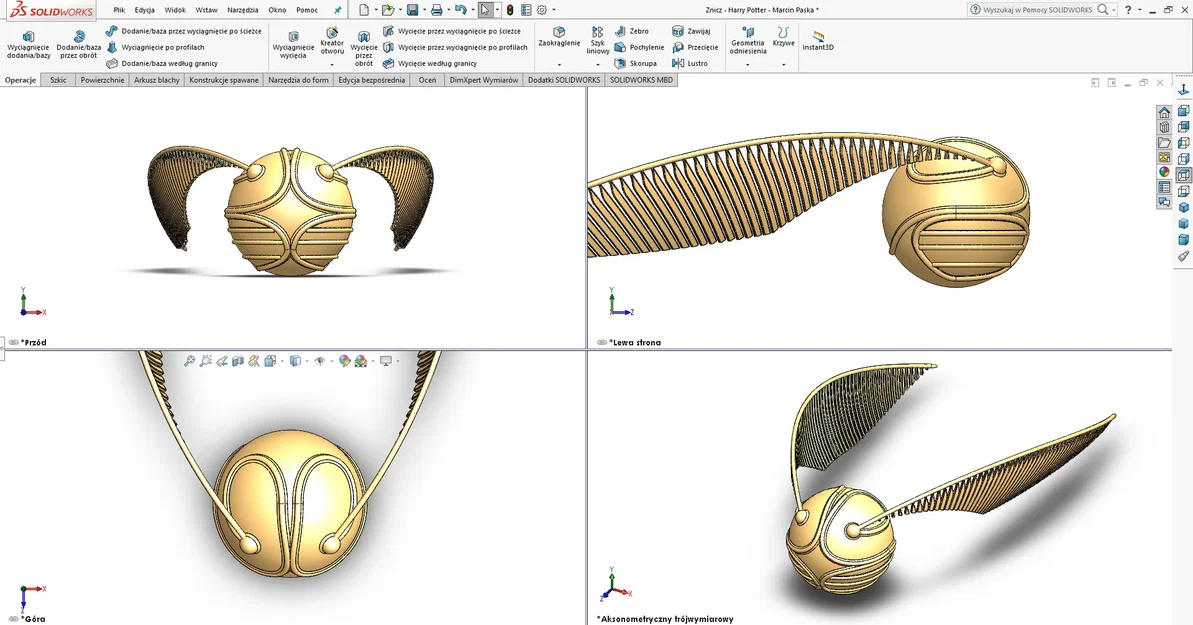Select the Zoom to Fit icon
Screen dimensions: 1193x625
tap(190, 362)
